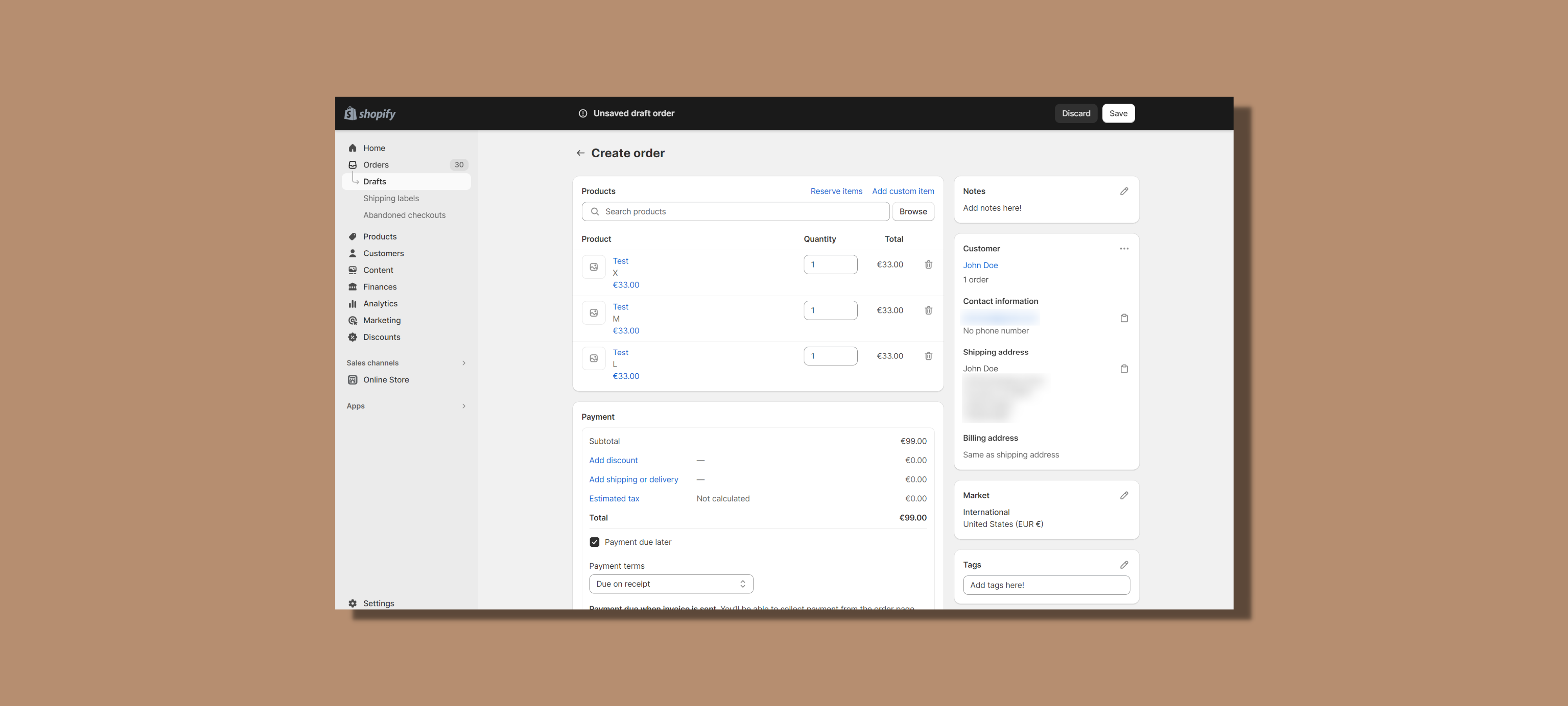Click the Search products field
This screenshot has width=1568, height=706.
pos(735,211)
